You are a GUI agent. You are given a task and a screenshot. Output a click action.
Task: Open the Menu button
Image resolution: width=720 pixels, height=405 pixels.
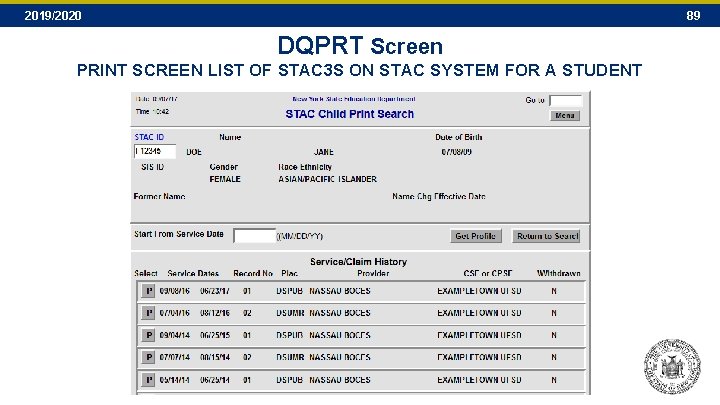(x=565, y=116)
